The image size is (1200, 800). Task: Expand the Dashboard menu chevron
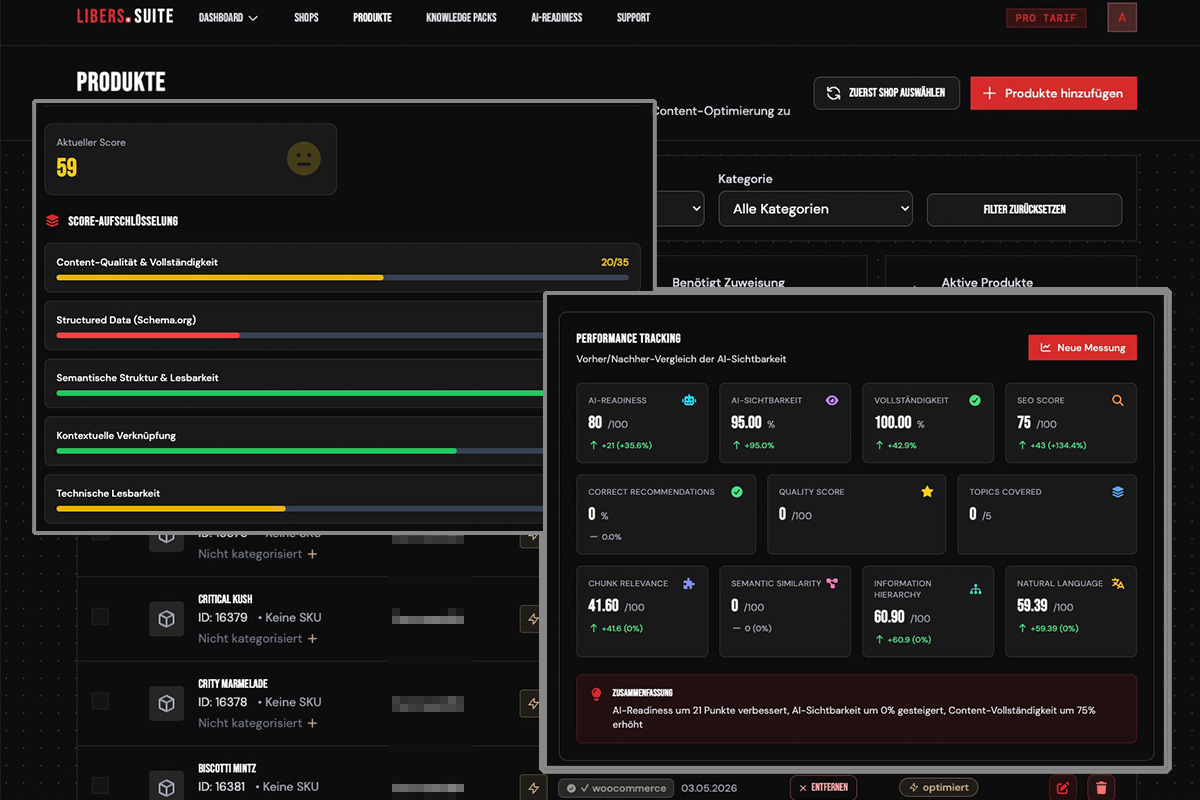click(x=253, y=18)
